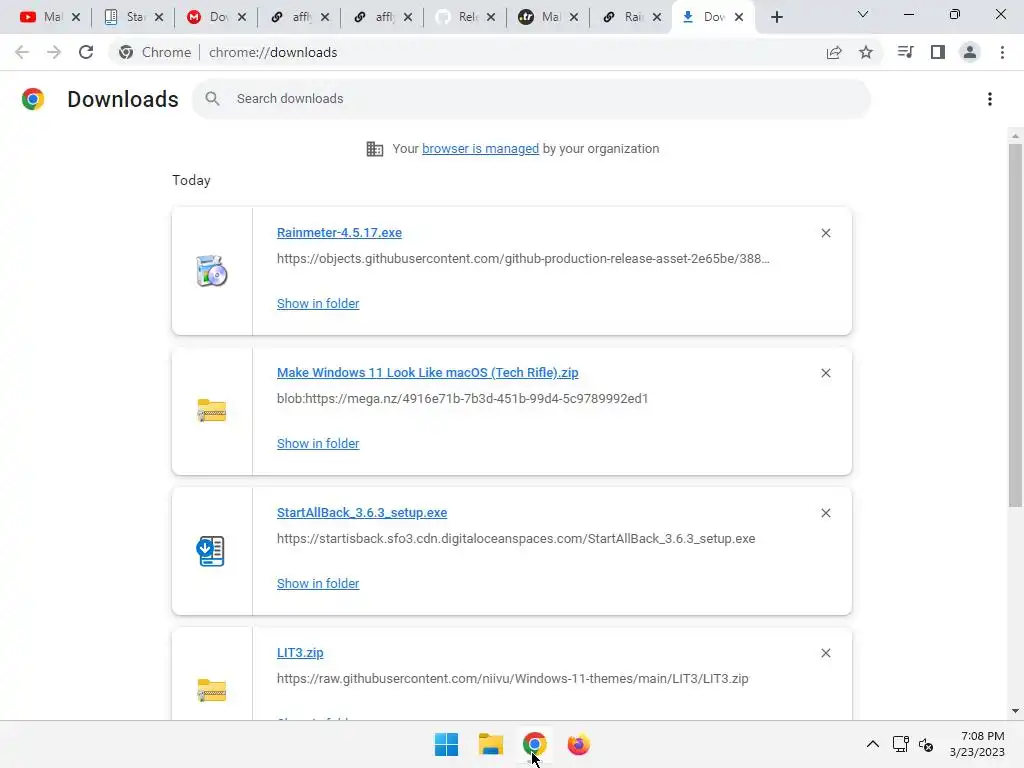This screenshot has height=768, width=1024.
Task: Open a new tab with plus button
Action: point(776,17)
